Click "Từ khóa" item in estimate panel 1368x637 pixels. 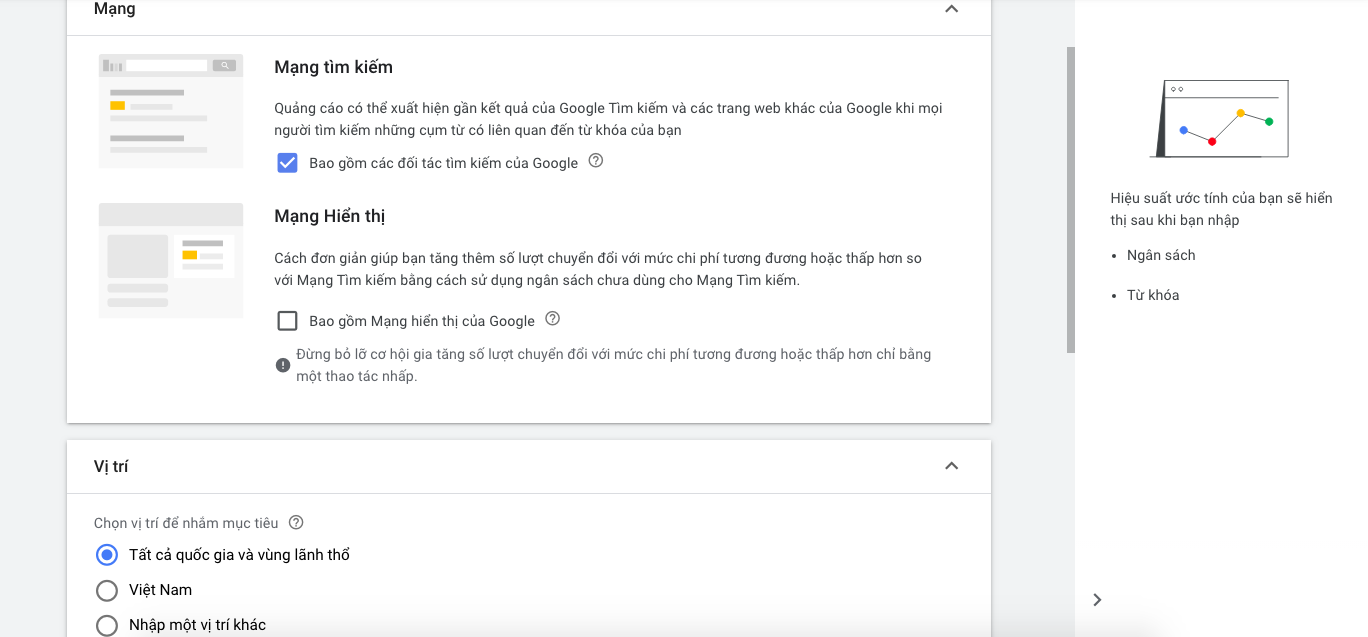point(1153,295)
